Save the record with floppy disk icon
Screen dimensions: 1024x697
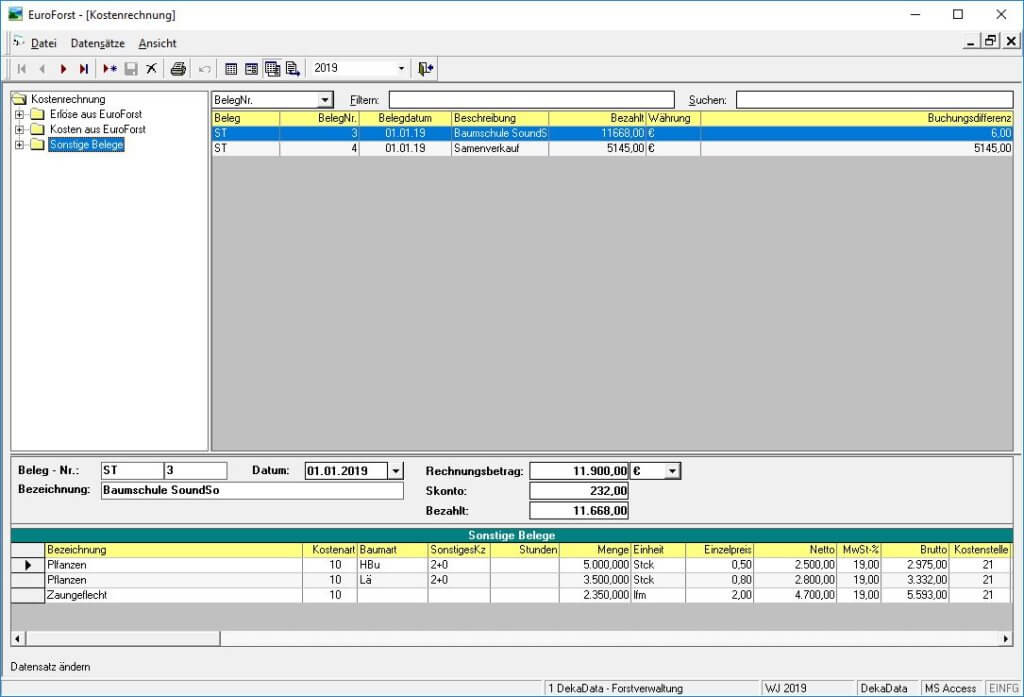pos(131,69)
